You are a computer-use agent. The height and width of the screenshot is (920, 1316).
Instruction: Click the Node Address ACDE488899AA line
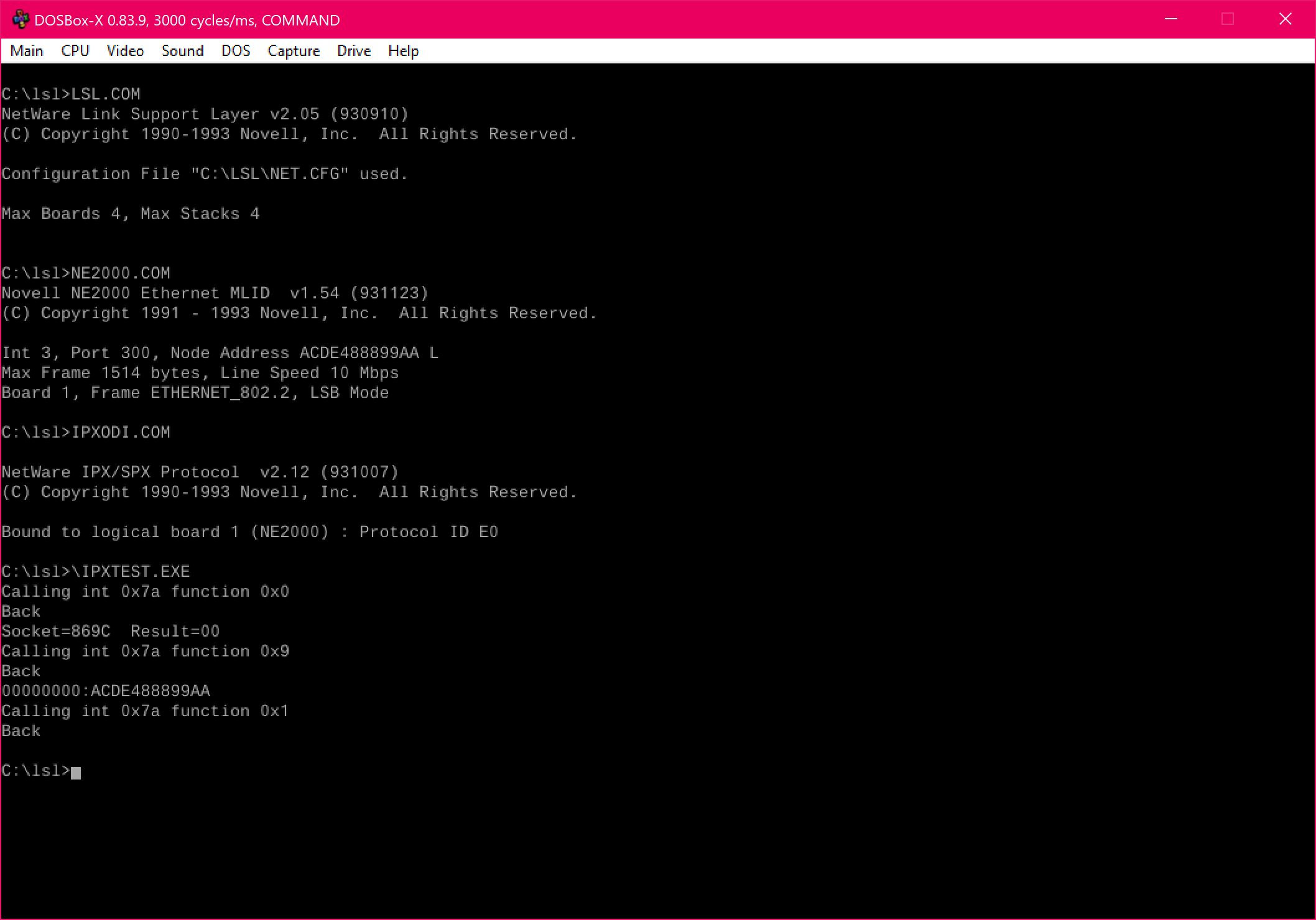220,352
